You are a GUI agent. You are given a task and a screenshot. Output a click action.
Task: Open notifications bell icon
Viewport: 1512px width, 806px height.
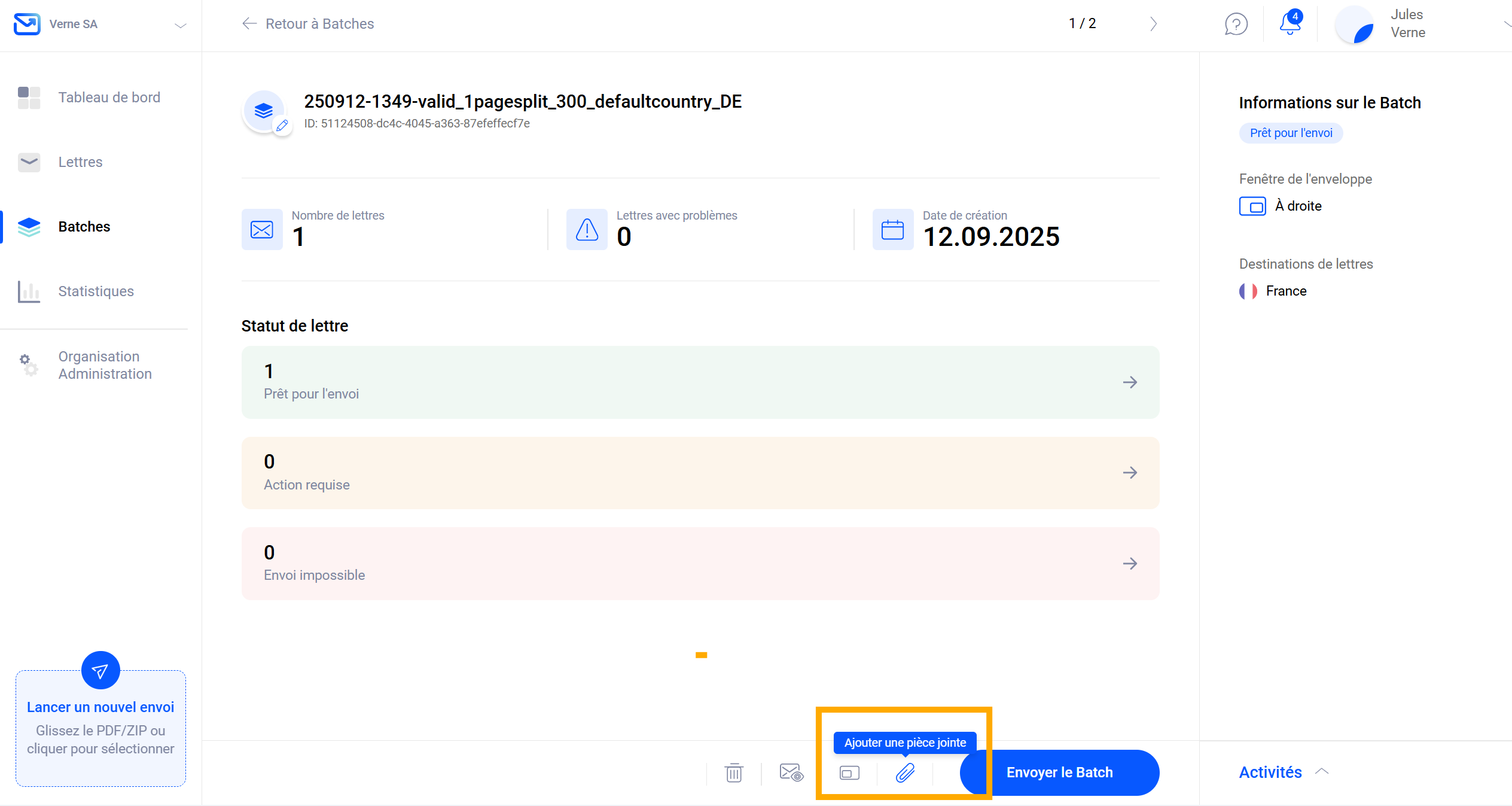[1290, 24]
